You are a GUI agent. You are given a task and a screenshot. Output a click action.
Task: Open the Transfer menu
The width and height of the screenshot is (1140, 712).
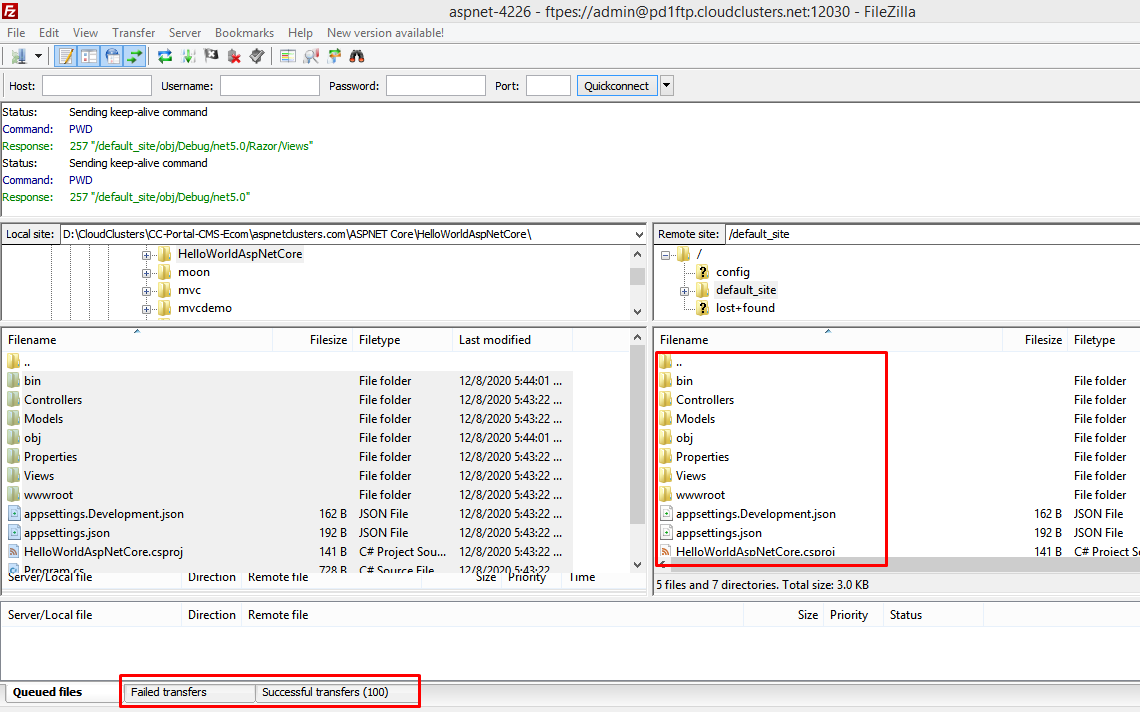pyautogui.click(x=133, y=33)
